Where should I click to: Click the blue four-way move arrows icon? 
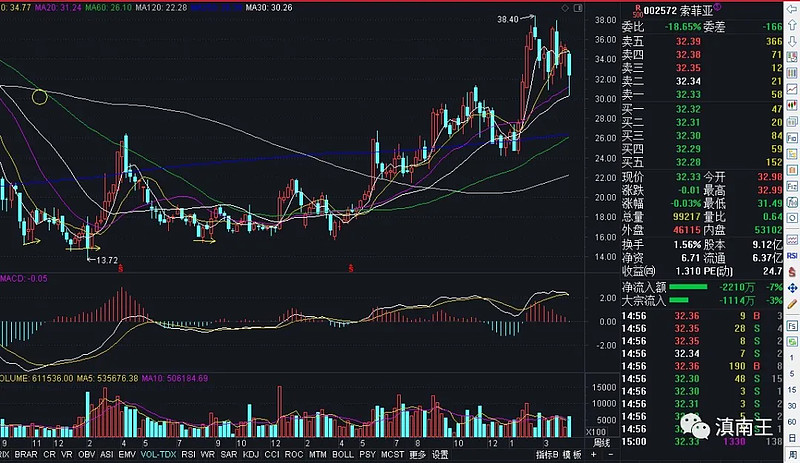[x=792, y=288]
